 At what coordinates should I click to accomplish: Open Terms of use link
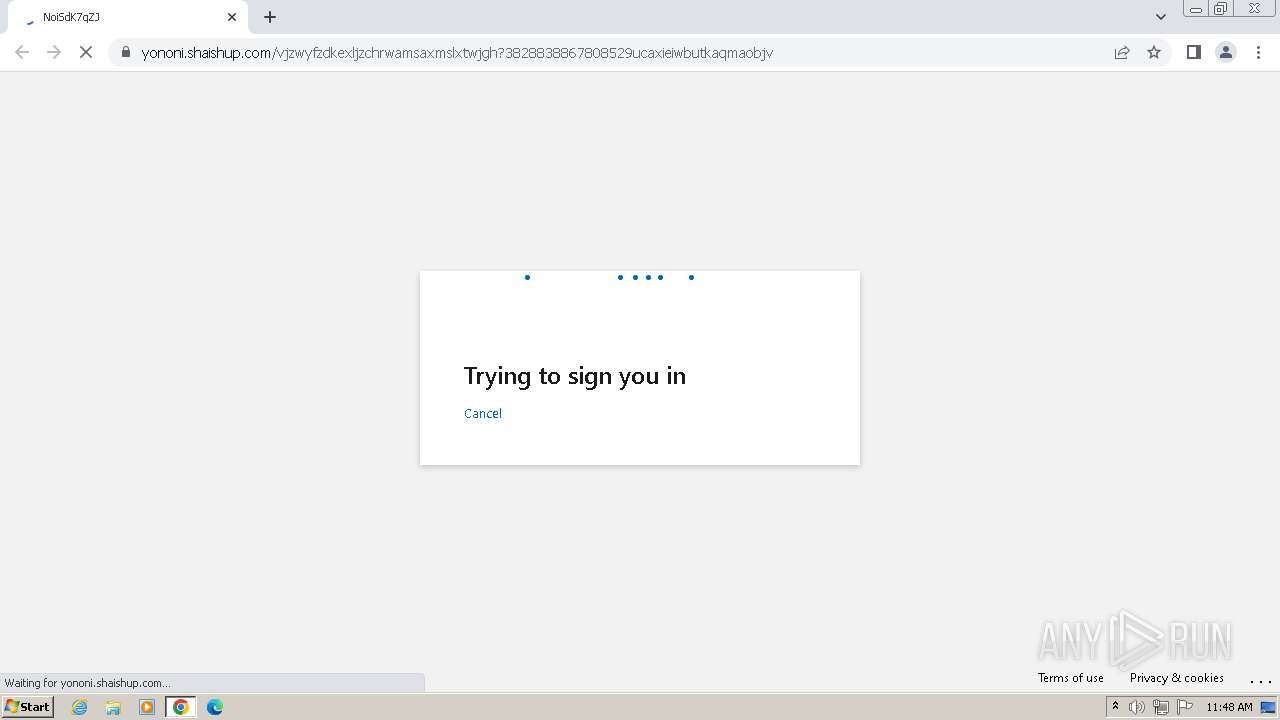tap(1070, 678)
